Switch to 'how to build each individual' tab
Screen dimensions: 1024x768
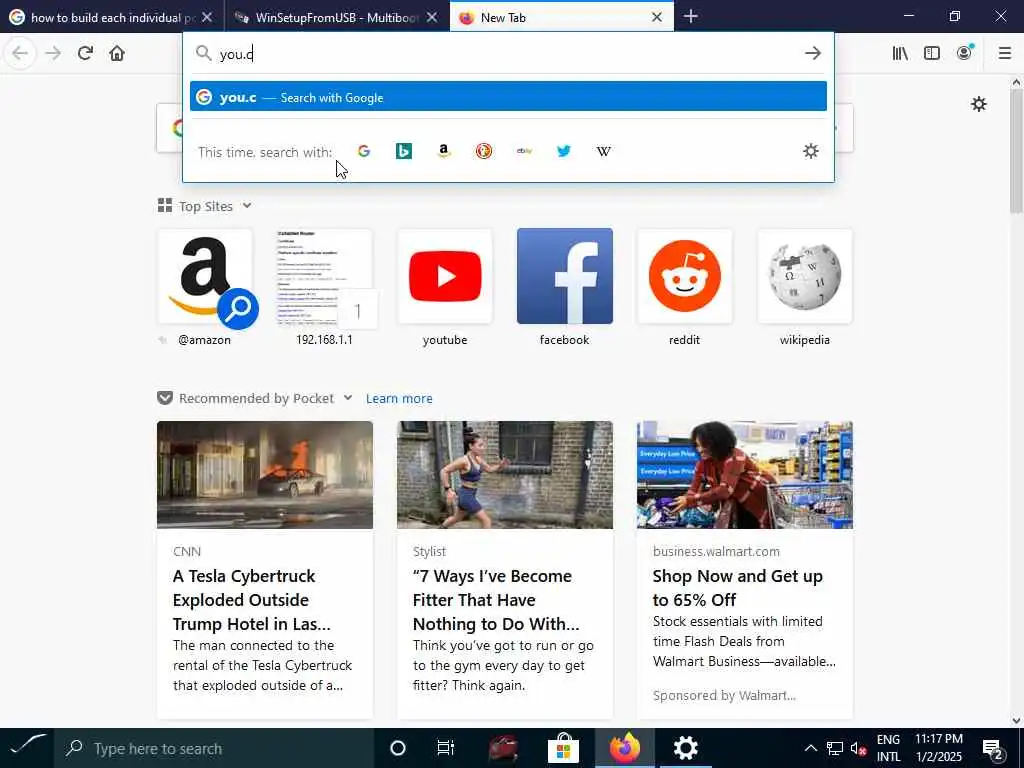coord(112,17)
